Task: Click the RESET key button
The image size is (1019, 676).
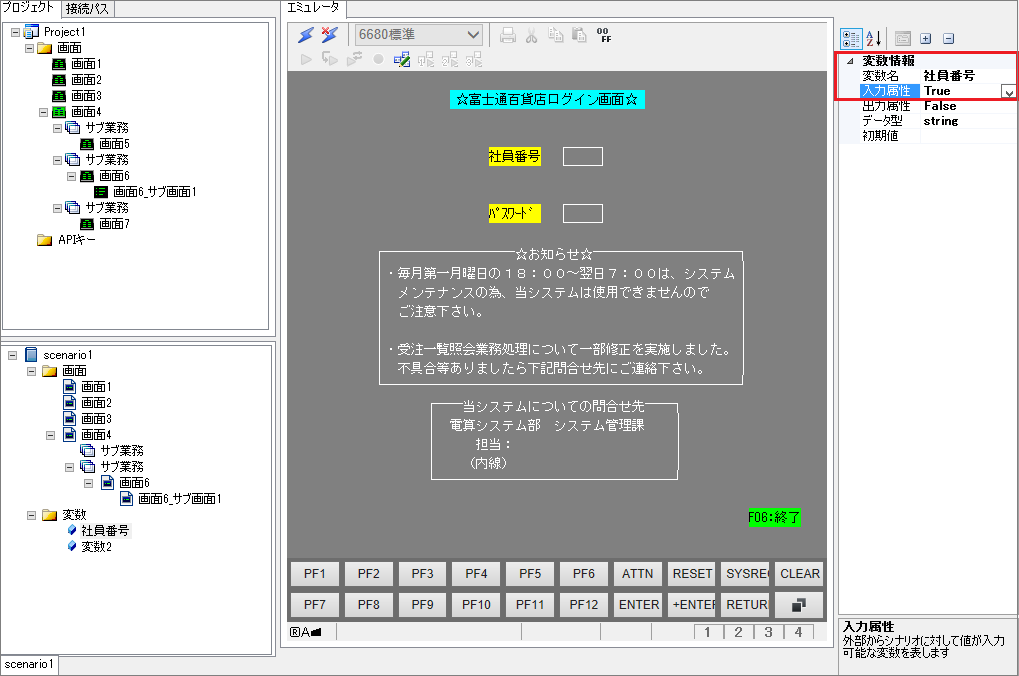Action: point(692,574)
